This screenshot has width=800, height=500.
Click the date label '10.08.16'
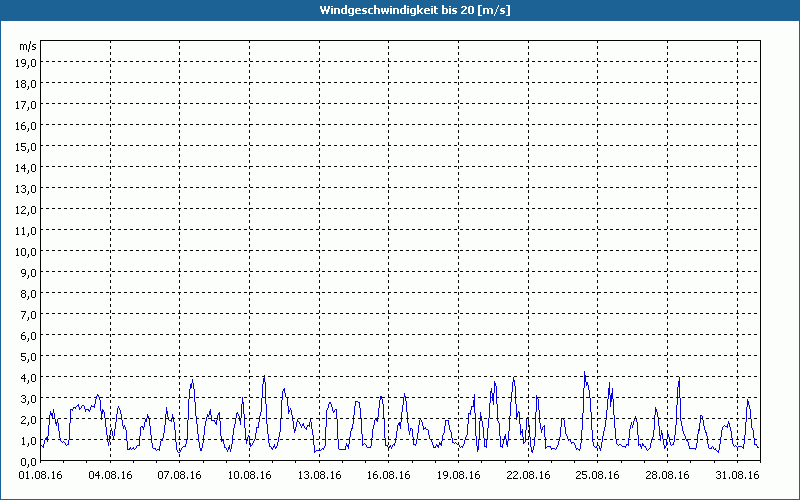(249, 475)
